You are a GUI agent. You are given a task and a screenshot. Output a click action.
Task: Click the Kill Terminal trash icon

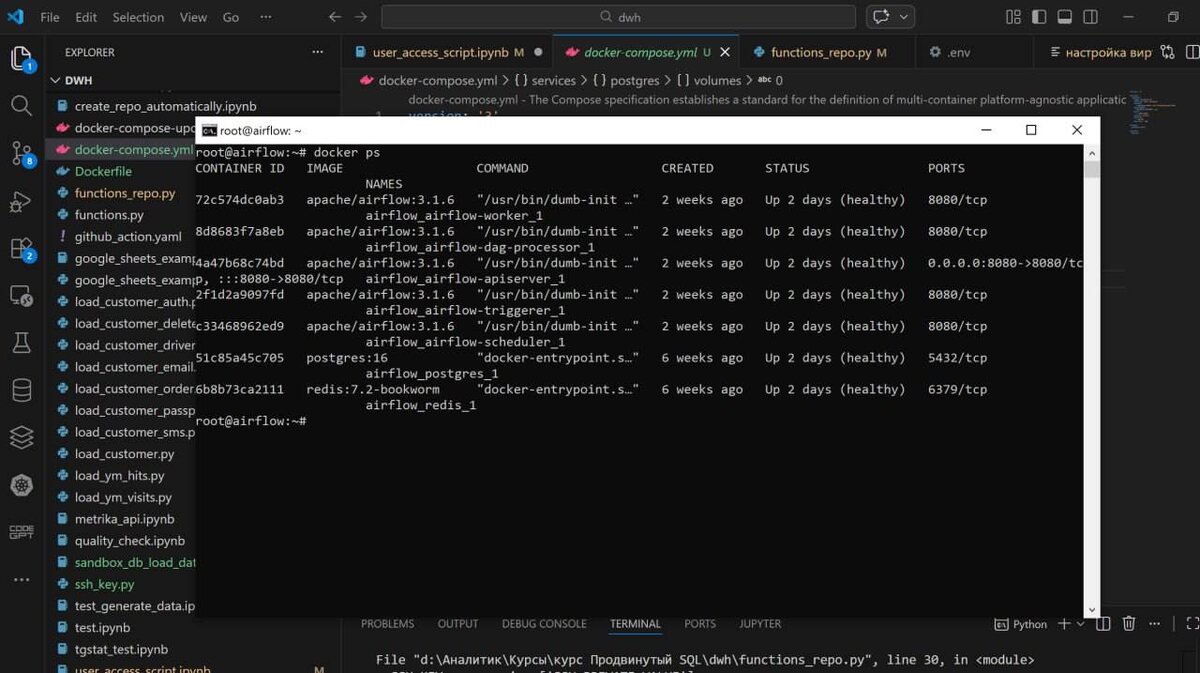point(1129,624)
